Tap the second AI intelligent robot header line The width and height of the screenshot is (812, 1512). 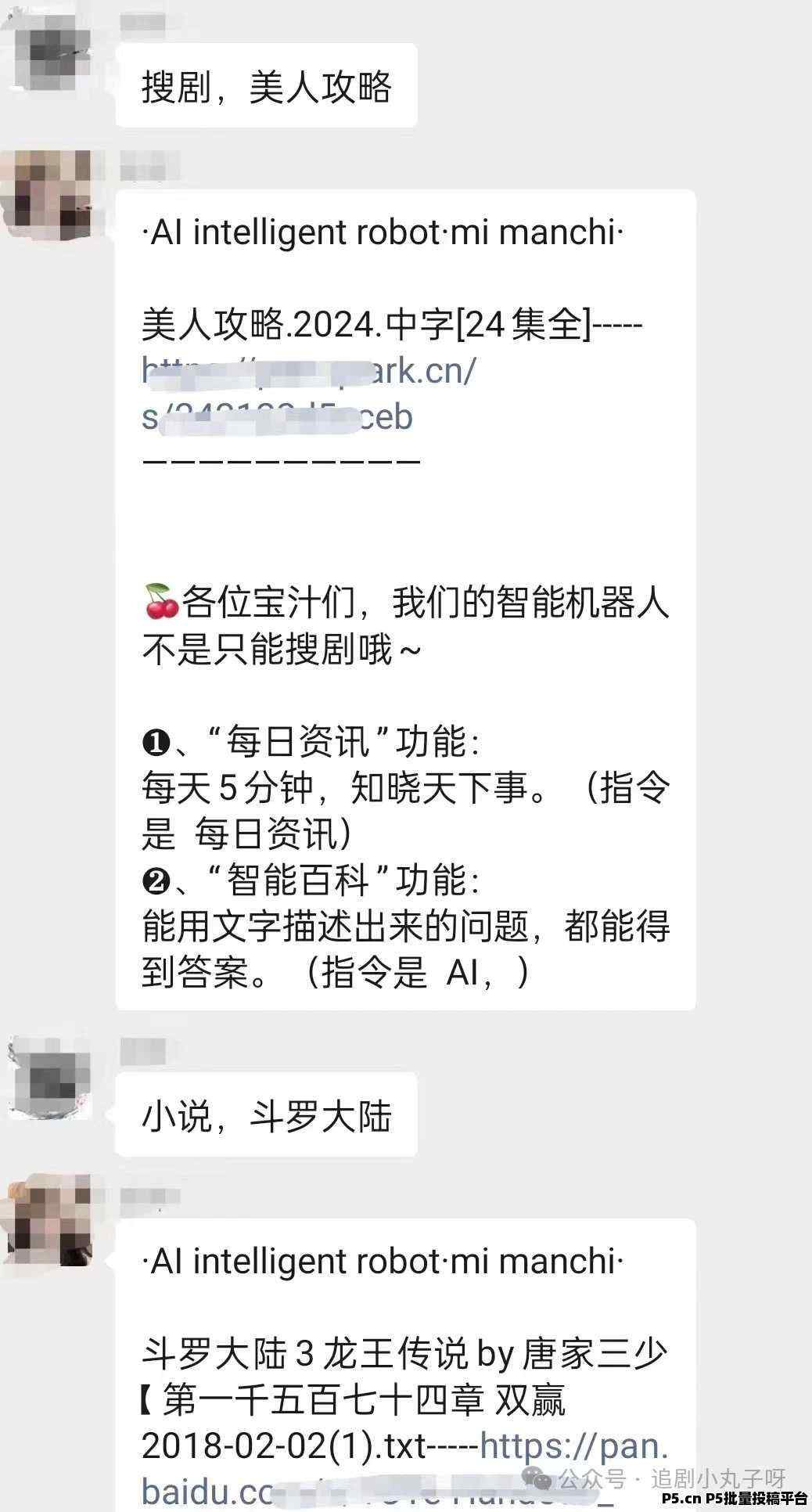point(383,1262)
